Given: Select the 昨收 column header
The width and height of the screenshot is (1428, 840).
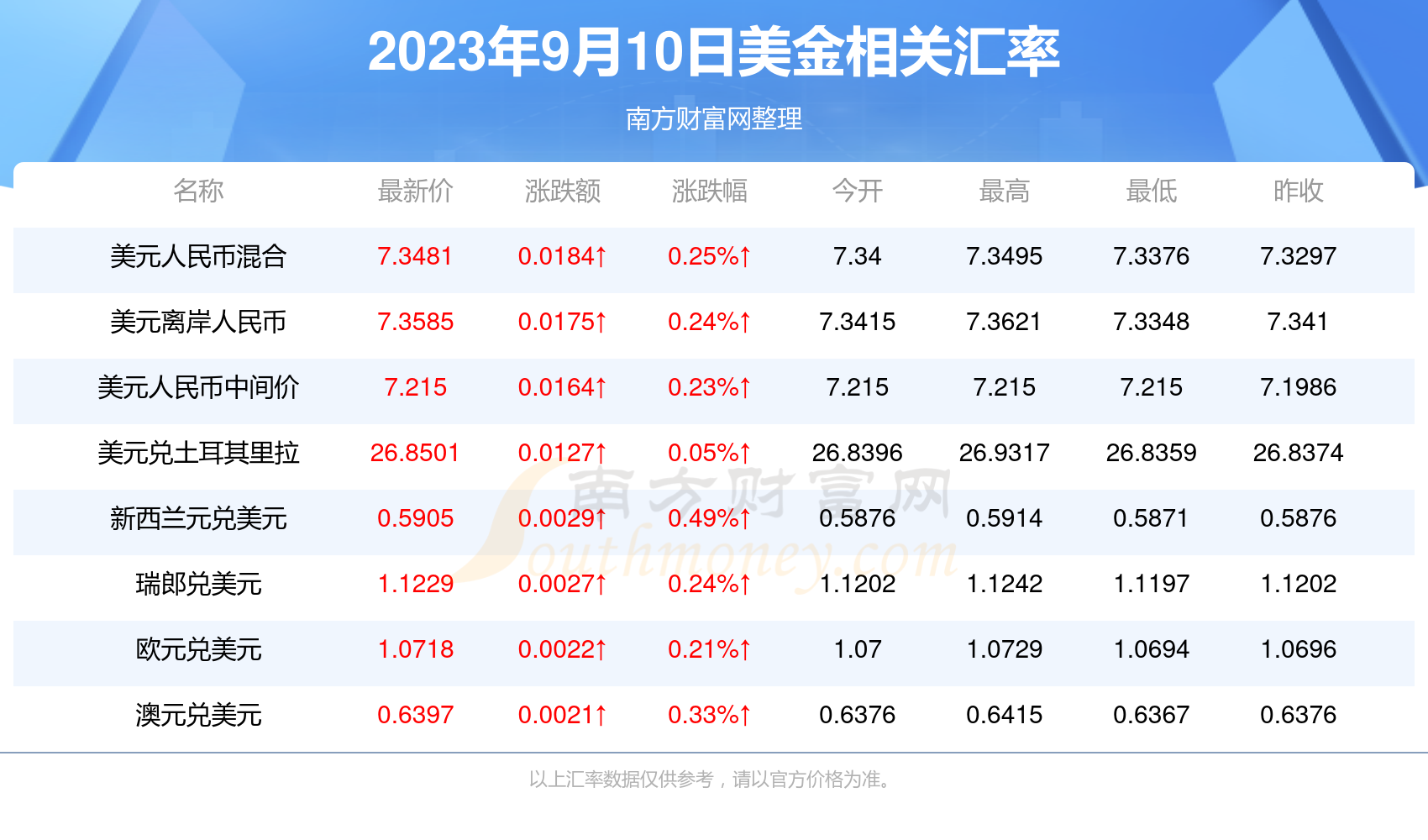Looking at the screenshot, I should (1299, 191).
